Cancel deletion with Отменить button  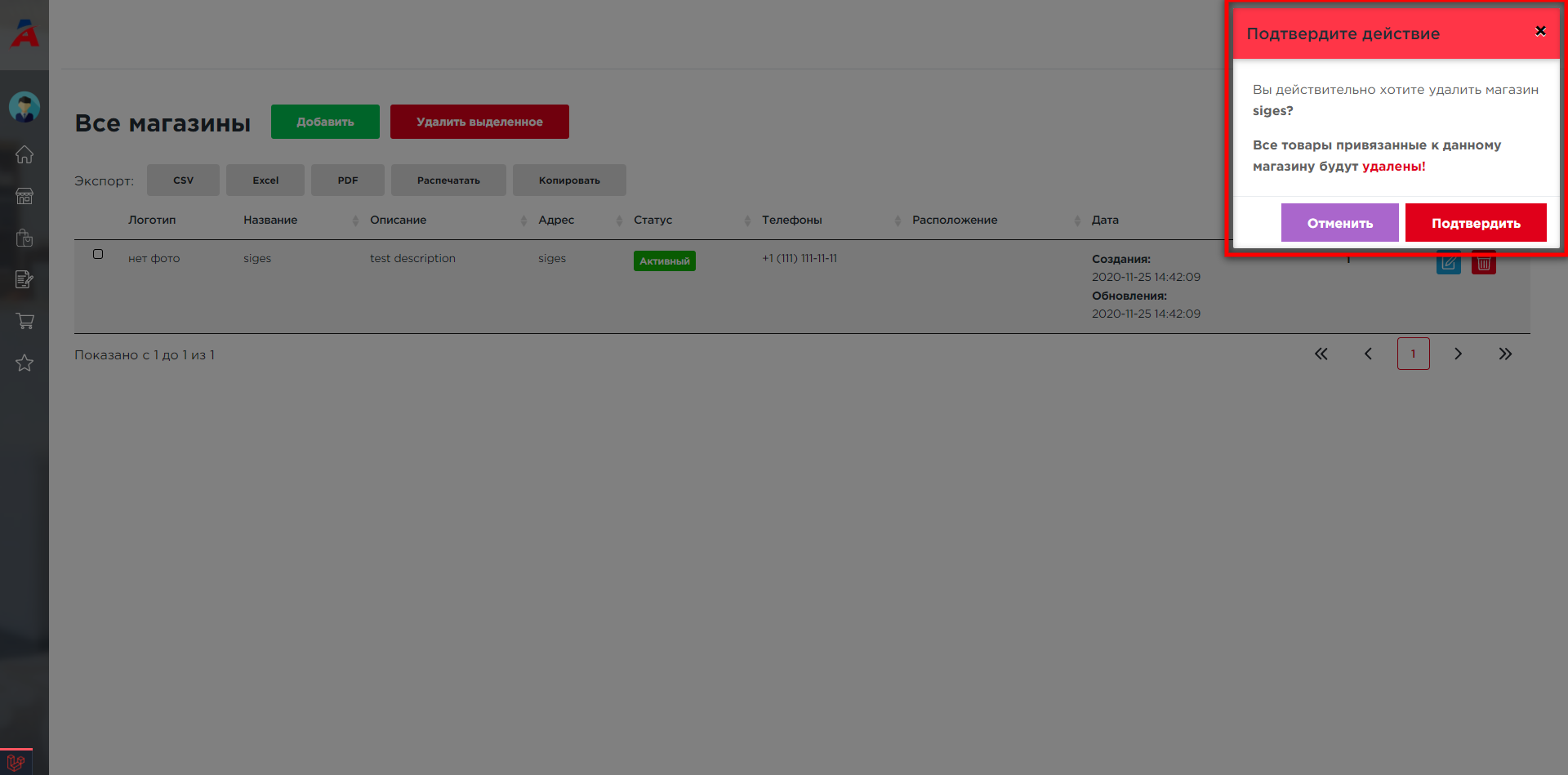point(1339,223)
